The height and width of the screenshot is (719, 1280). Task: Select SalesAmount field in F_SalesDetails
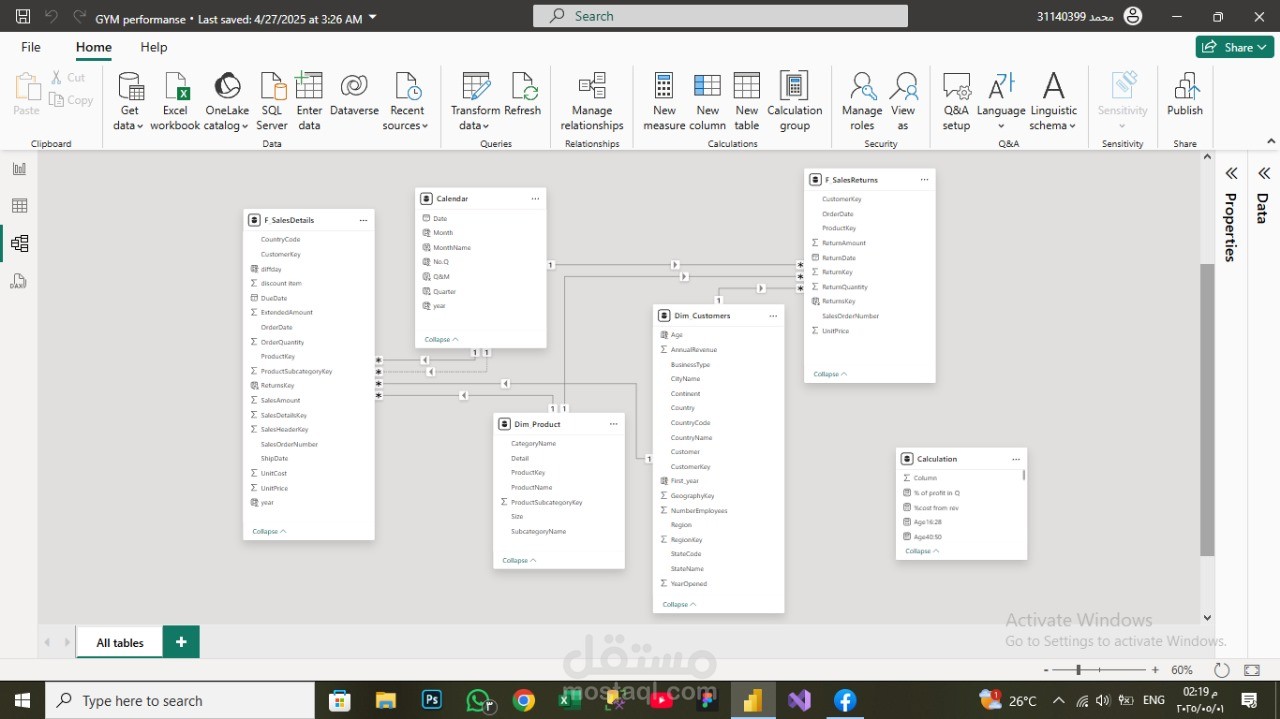[x=280, y=400]
